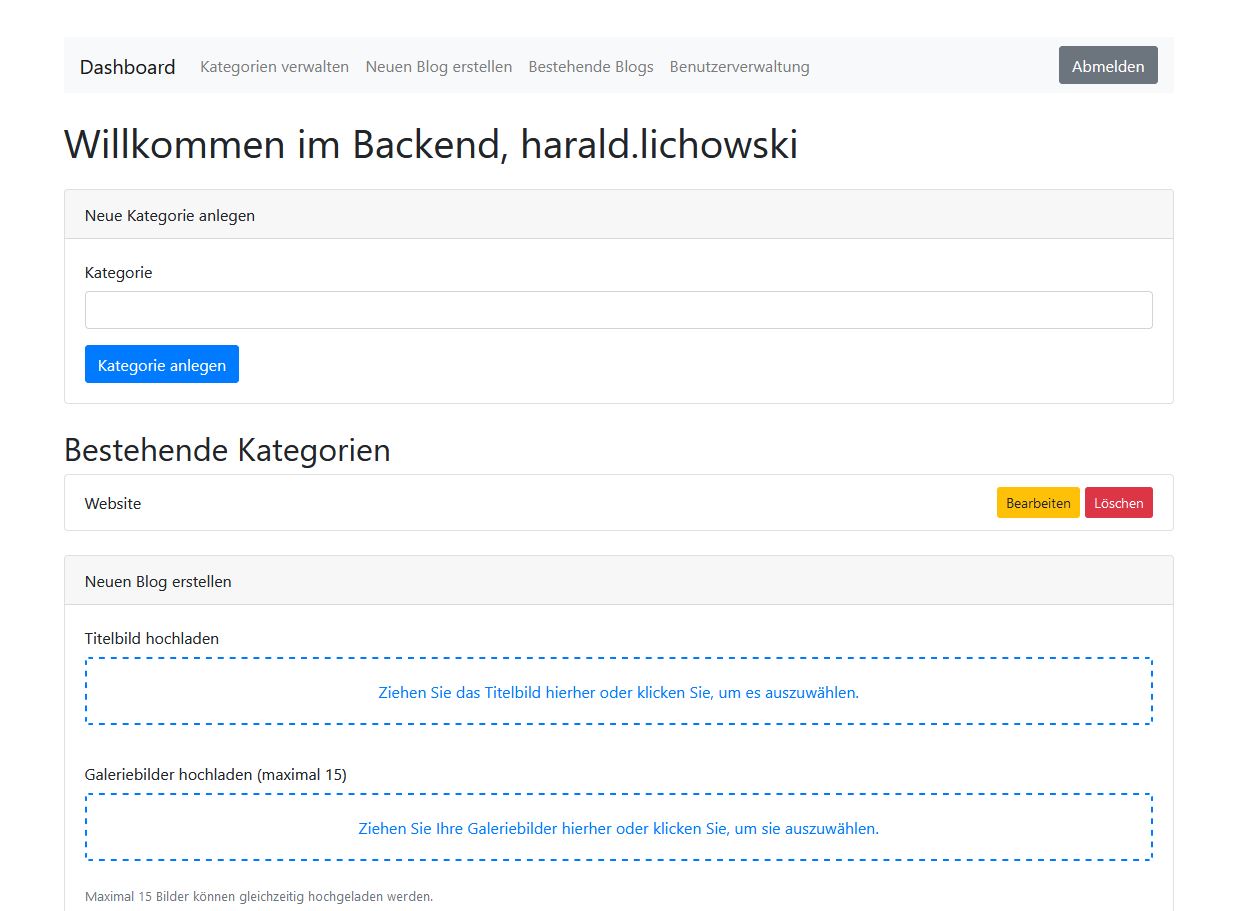Select the Titelbild dropzone instruction text
The width and height of the screenshot is (1238, 911).
618,692
